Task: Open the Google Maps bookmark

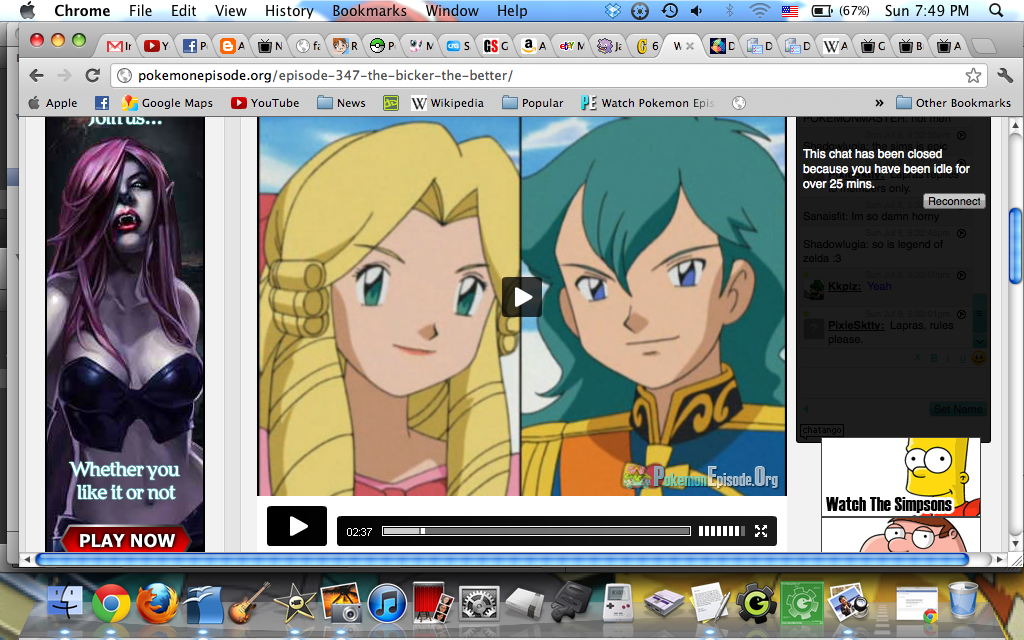Action: (x=168, y=103)
